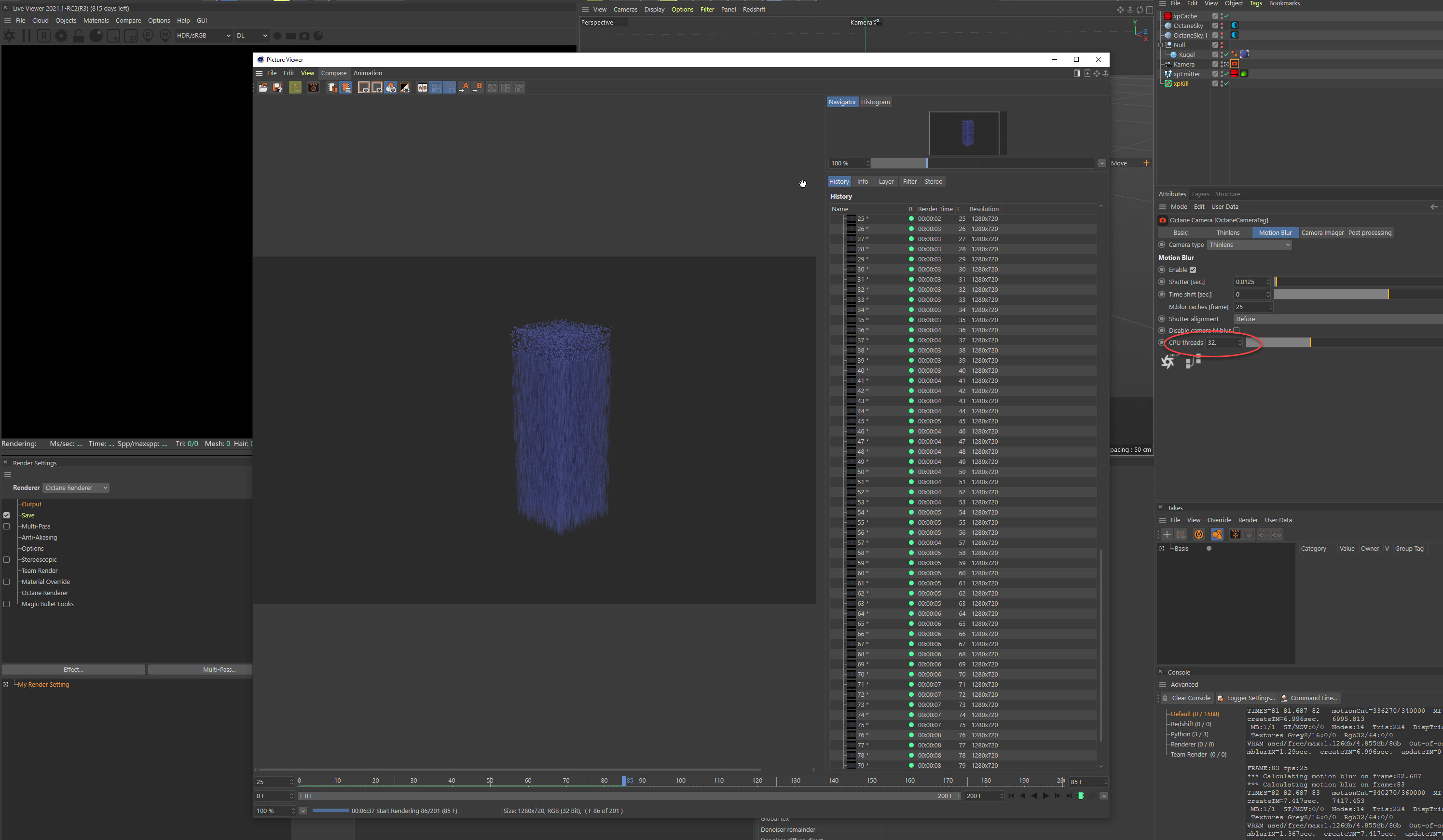1443x840 pixels.
Task: Switch to the Histogram tab
Action: (x=875, y=102)
